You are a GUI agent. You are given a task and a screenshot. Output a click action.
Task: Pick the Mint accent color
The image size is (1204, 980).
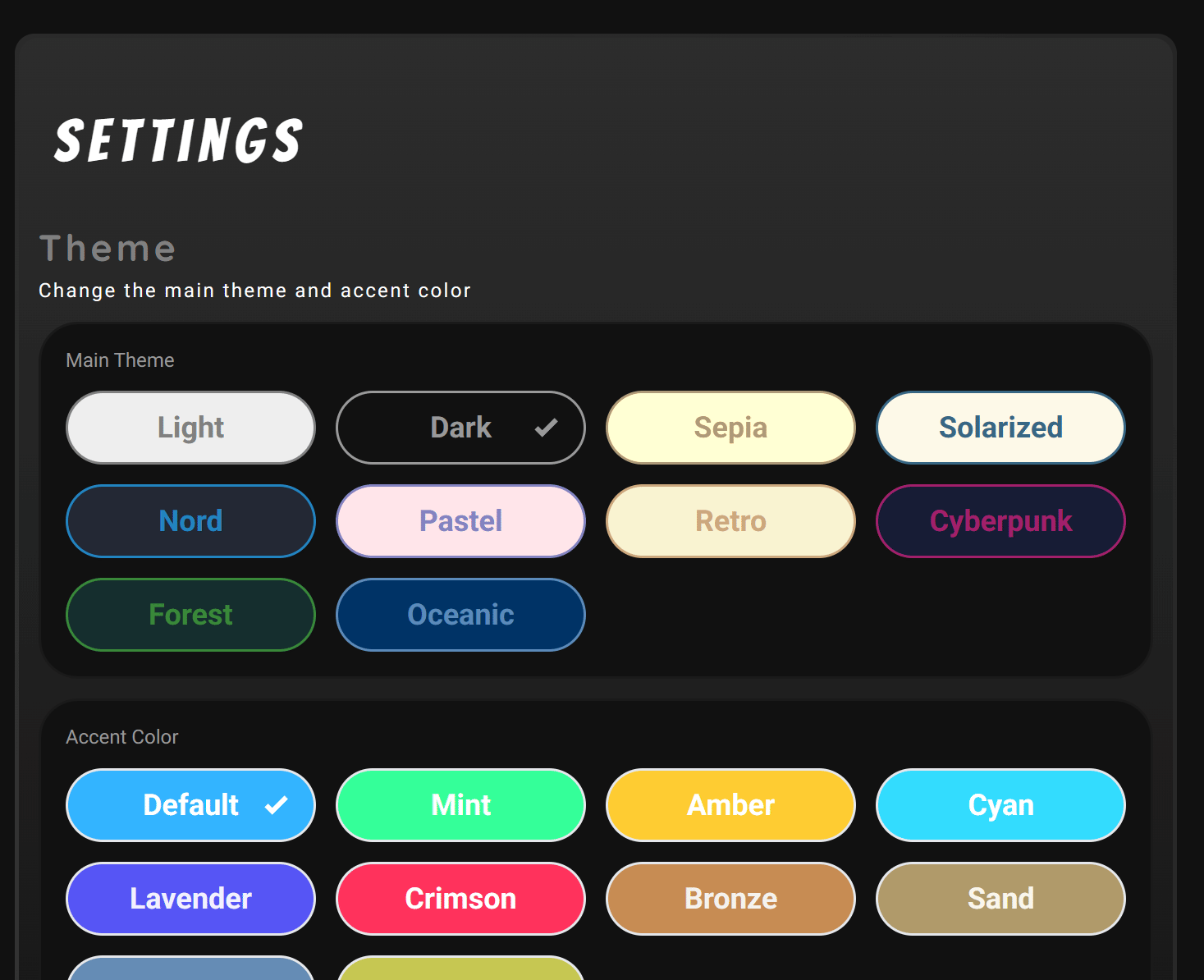click(460, 805)
